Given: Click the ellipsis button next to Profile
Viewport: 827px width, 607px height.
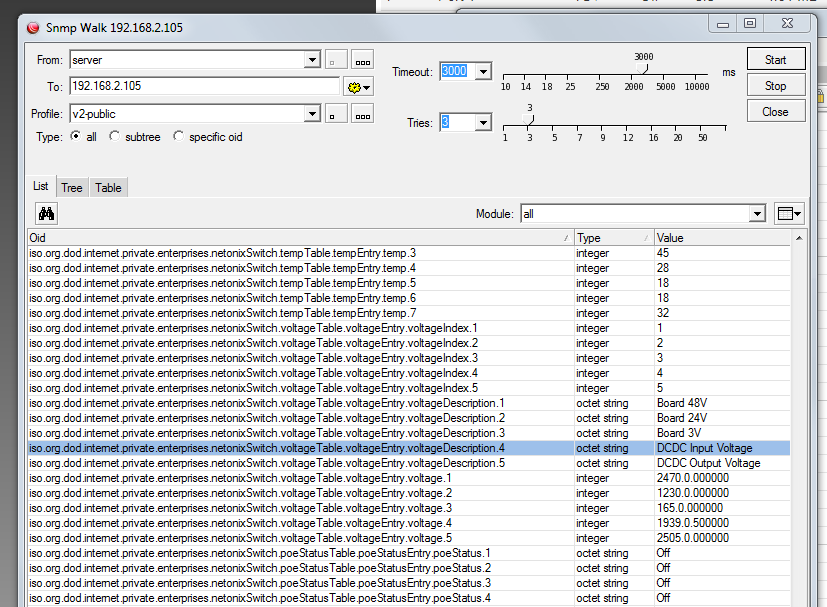Looking at the screenshot, I should 362,114.
